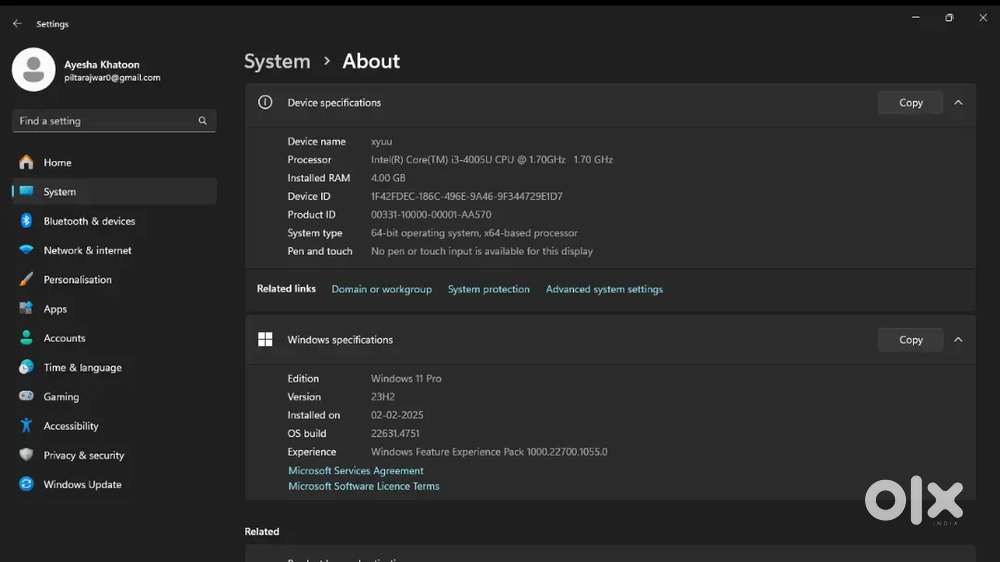Select Time & language in sidebar
The image size is (1000, 562).
pyautogui.click(x=82, y=367)
